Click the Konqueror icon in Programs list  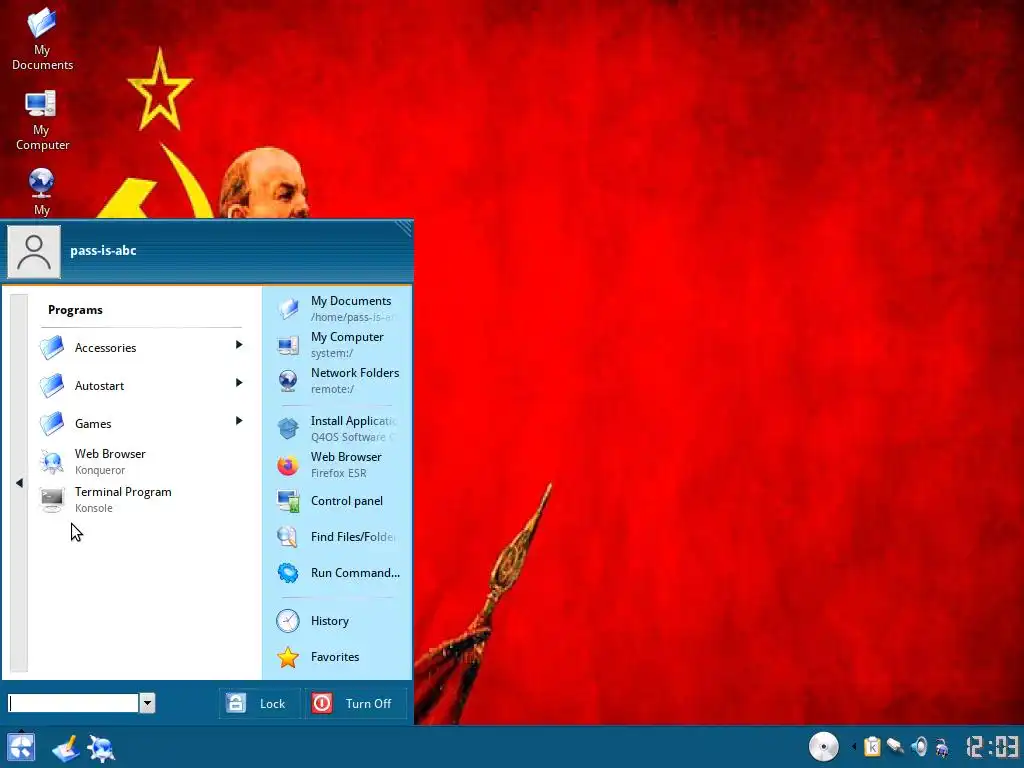pos(52,462)
